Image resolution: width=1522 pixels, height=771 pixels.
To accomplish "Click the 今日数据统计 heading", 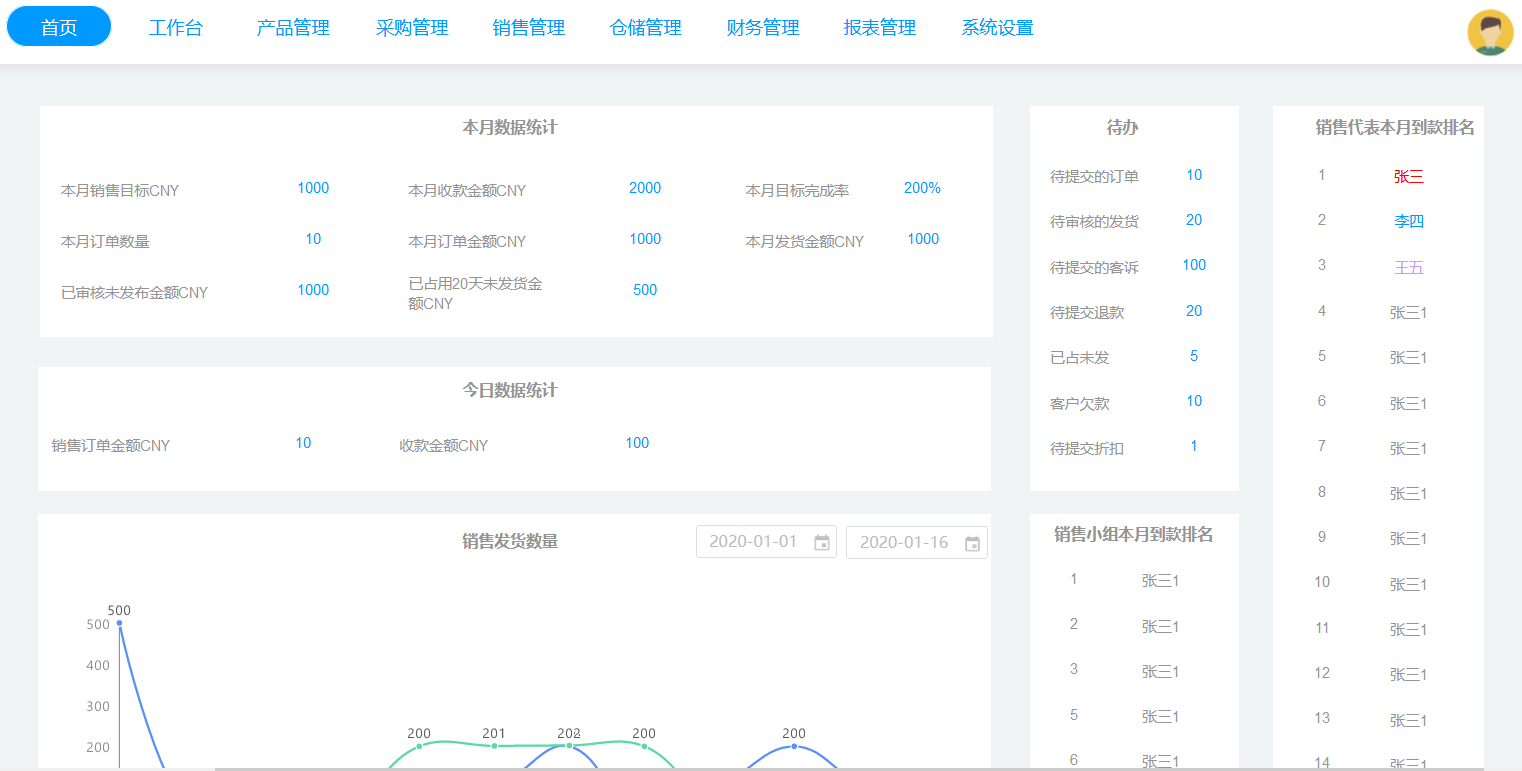I will pos(510,391).
